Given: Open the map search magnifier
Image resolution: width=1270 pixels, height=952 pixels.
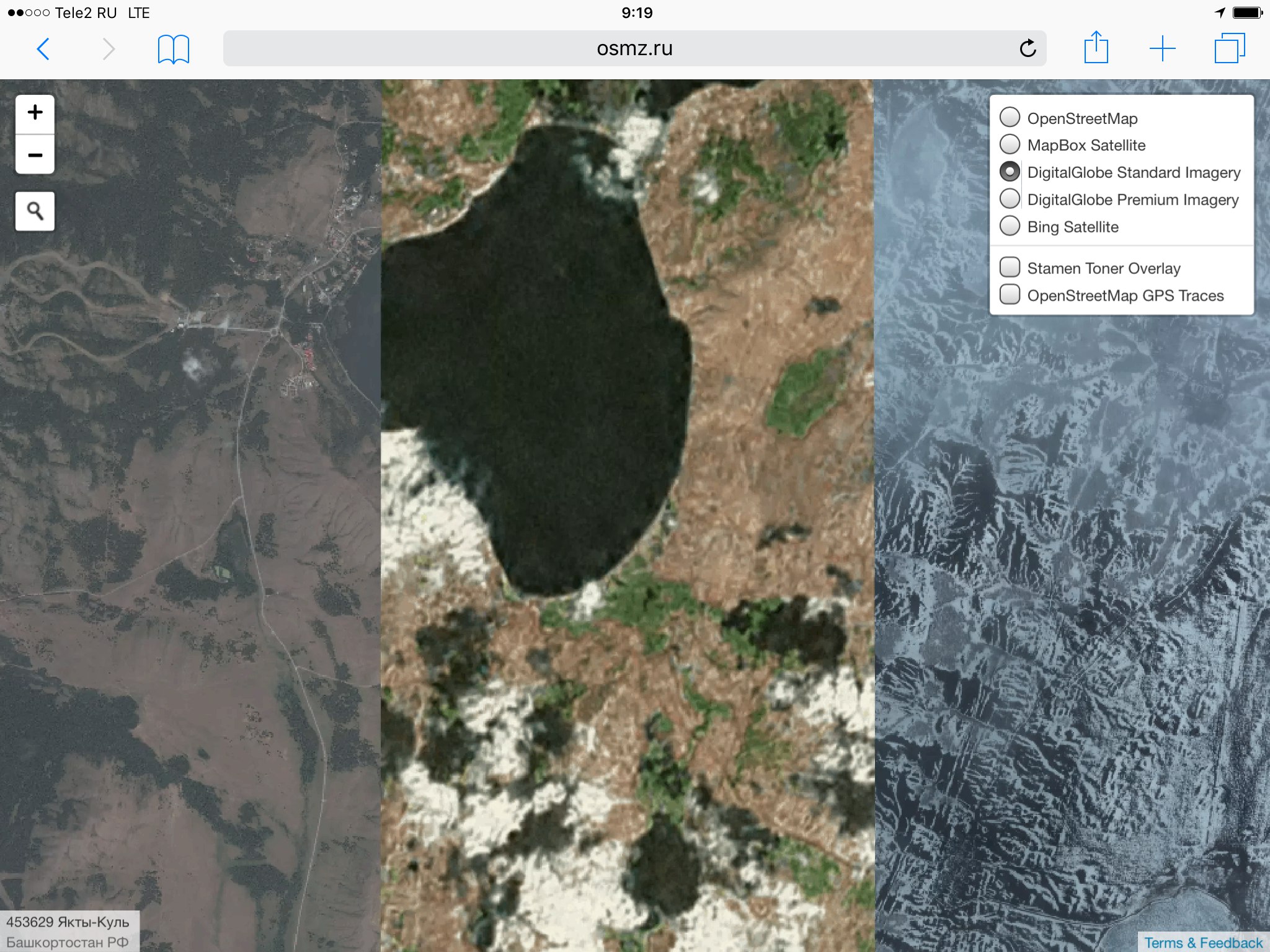Looking at the screenshot, I should (x=35, y=211).
